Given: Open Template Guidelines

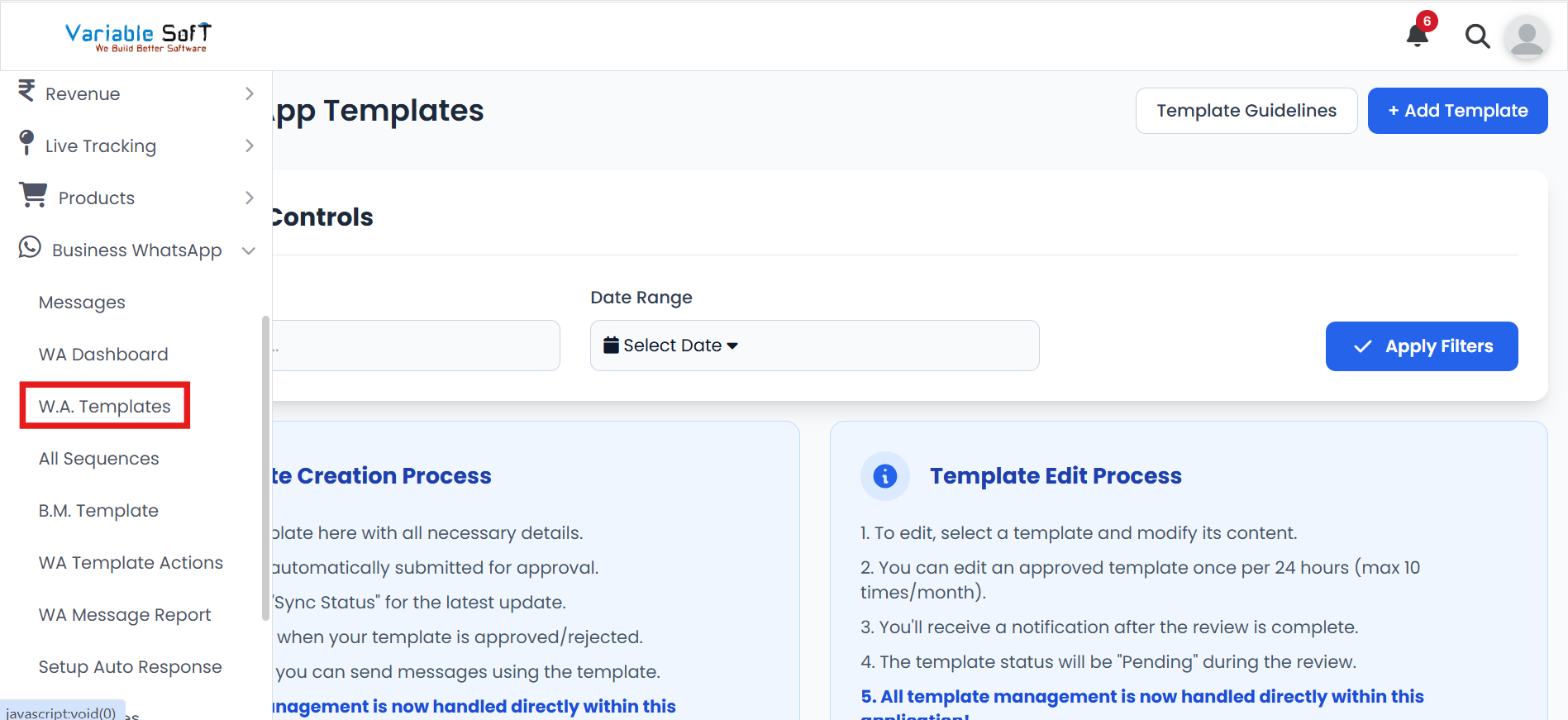Looking at the screenshot, I should coord(1246,111).
